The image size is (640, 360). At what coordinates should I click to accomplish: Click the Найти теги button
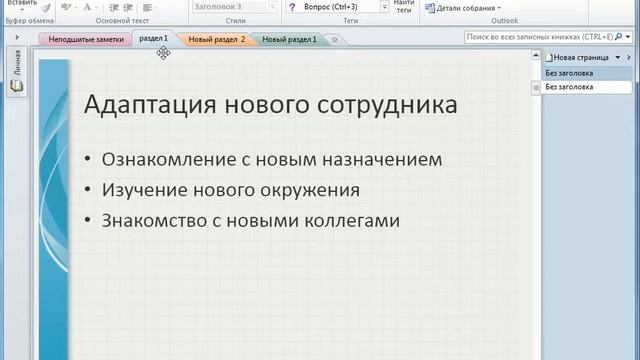404,7
